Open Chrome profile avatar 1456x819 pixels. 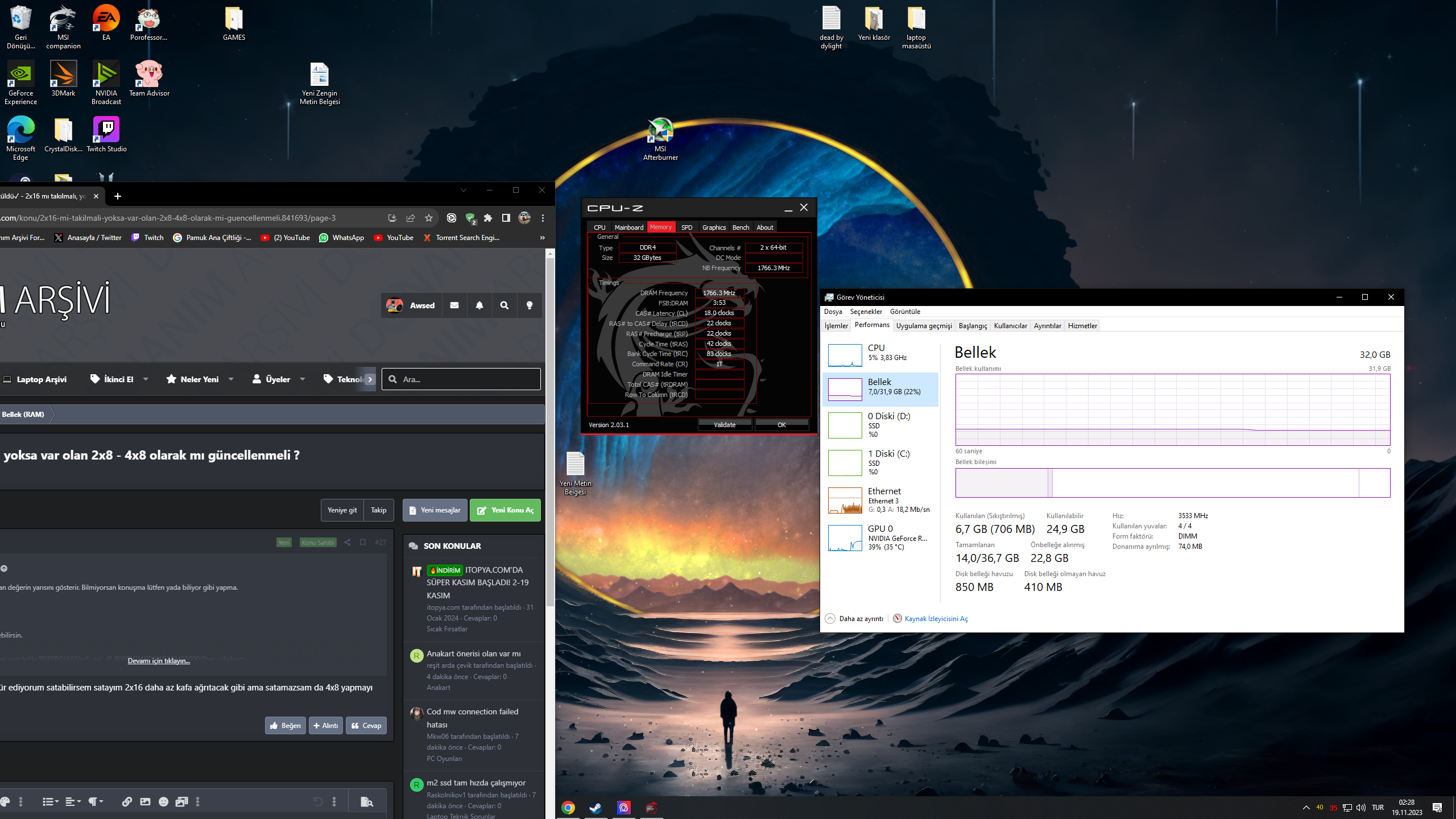[524, 218]
